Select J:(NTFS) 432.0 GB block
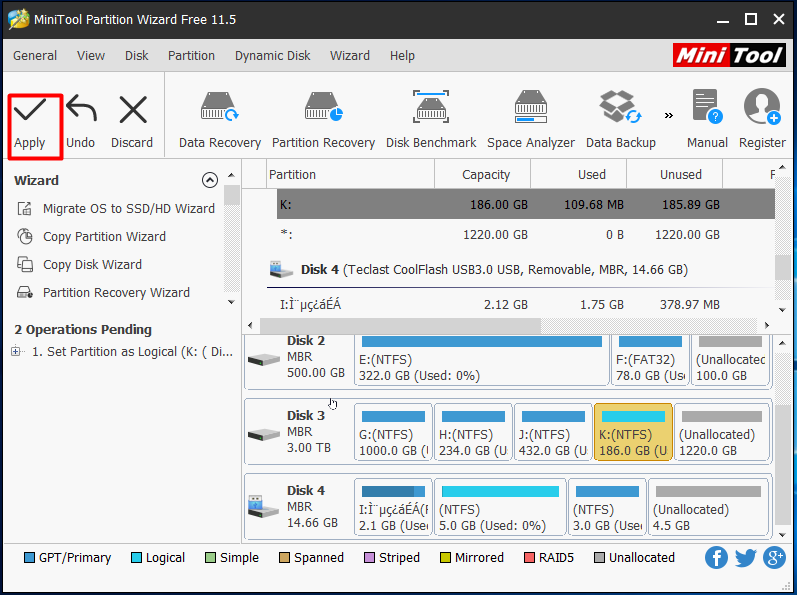This screenshot has height=595, width=797. point(553,432)
